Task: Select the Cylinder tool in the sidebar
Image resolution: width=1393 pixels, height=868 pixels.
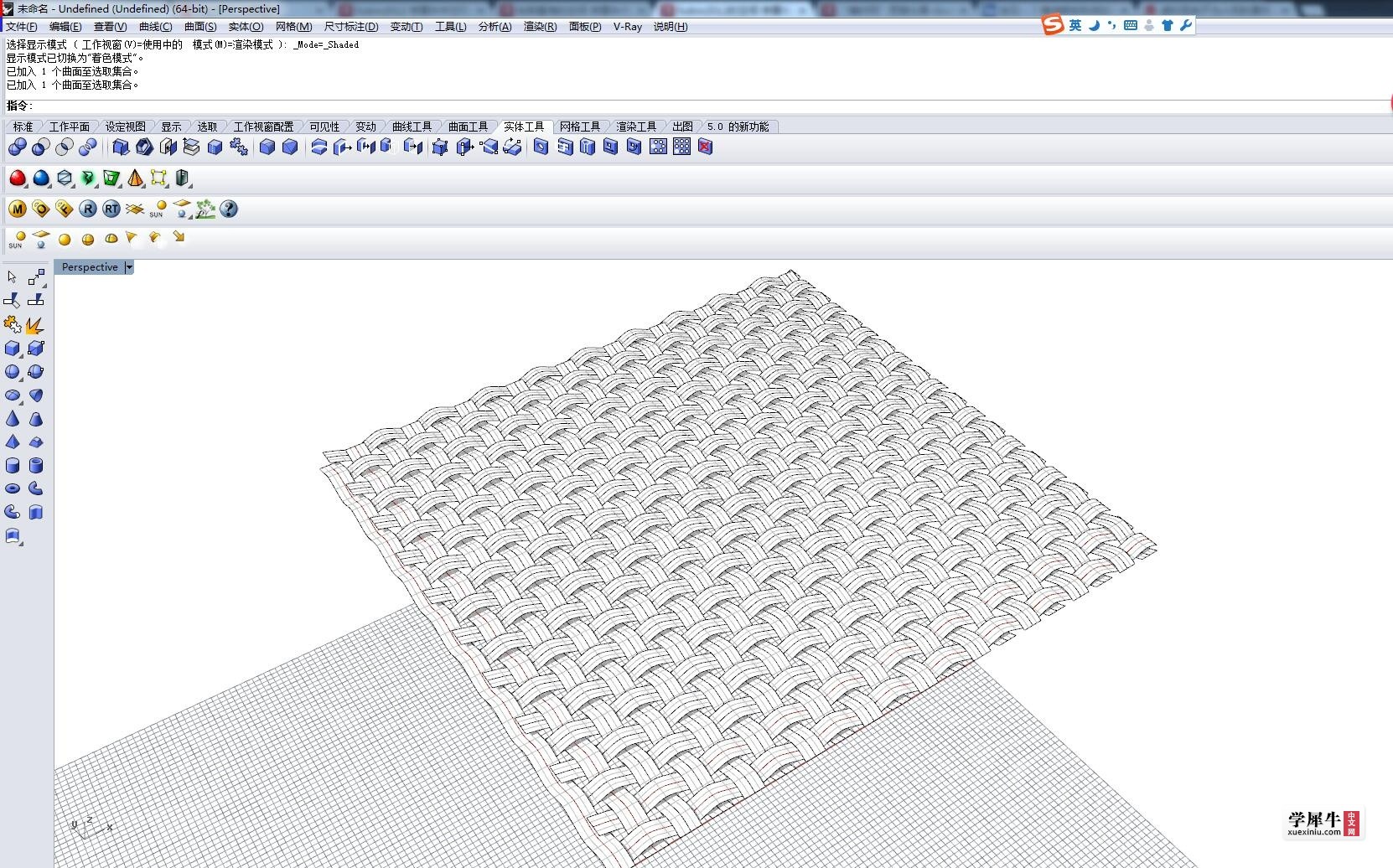Action: [13, 466]
